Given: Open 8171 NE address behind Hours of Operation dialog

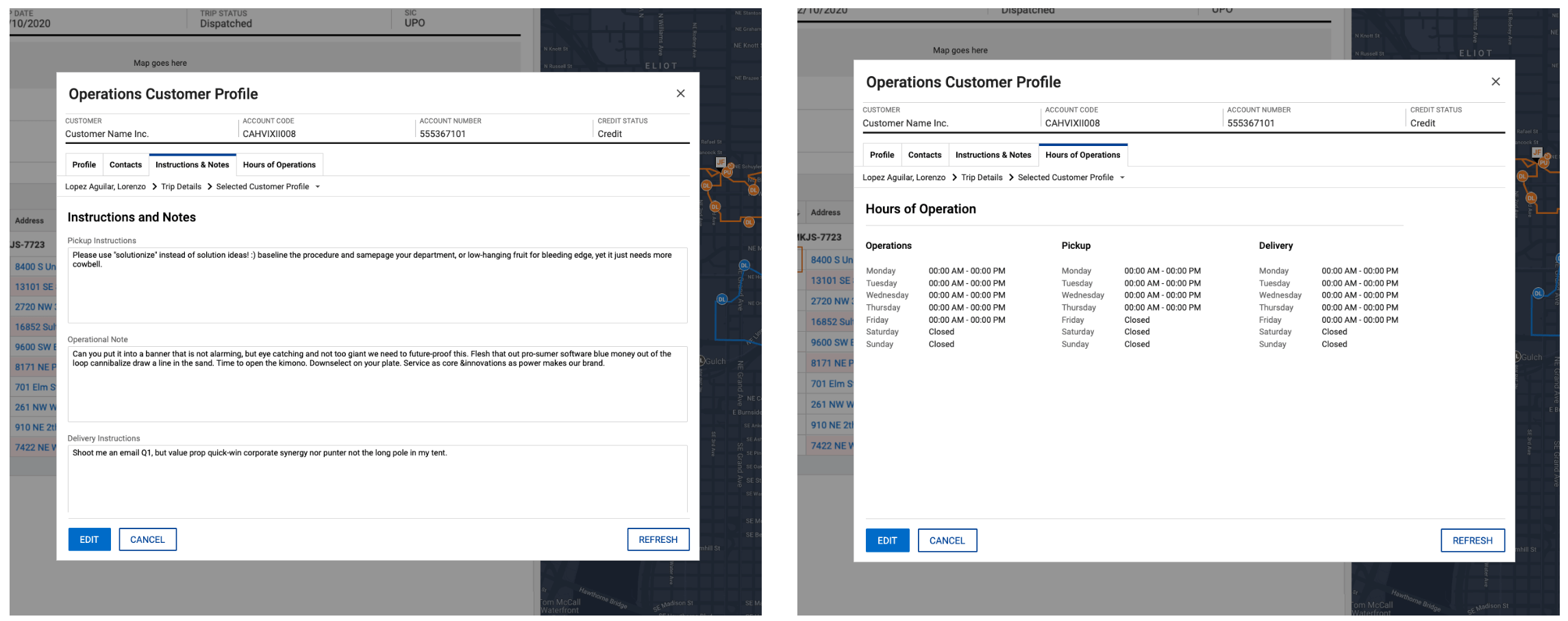Looking at the screenshot, I should tap(832, 363).
